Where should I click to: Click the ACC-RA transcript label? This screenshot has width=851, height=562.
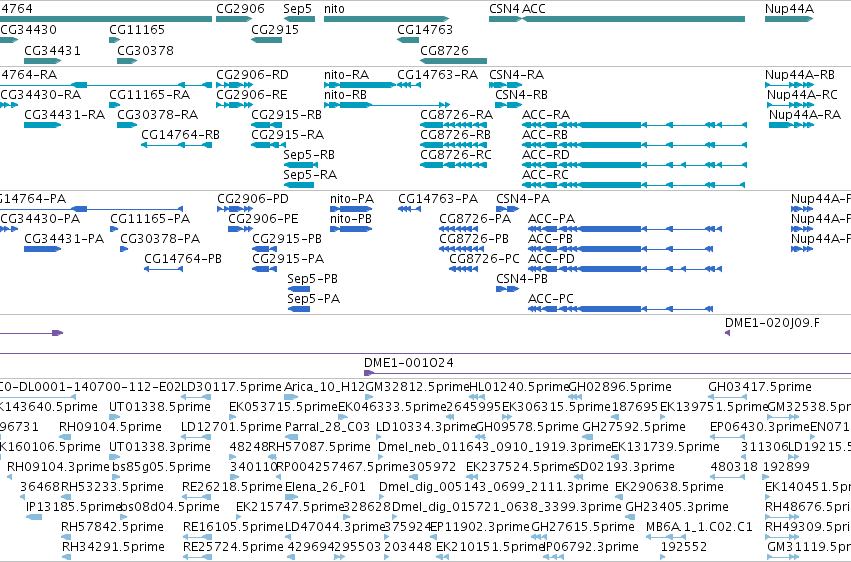[x=546, y=114]
